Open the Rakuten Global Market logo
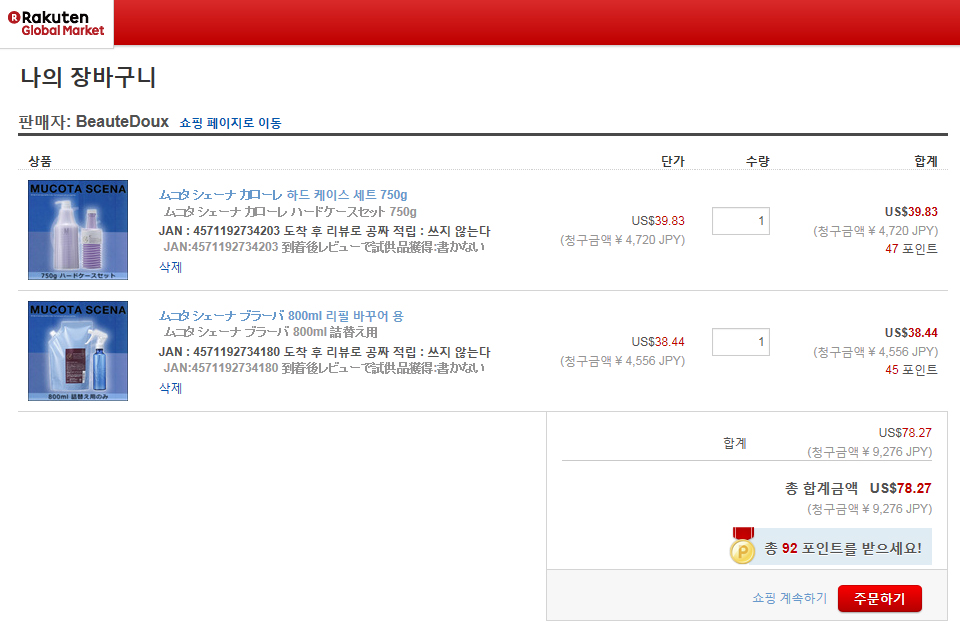Viewport: 960px width, 625px height. pos(56,23)
